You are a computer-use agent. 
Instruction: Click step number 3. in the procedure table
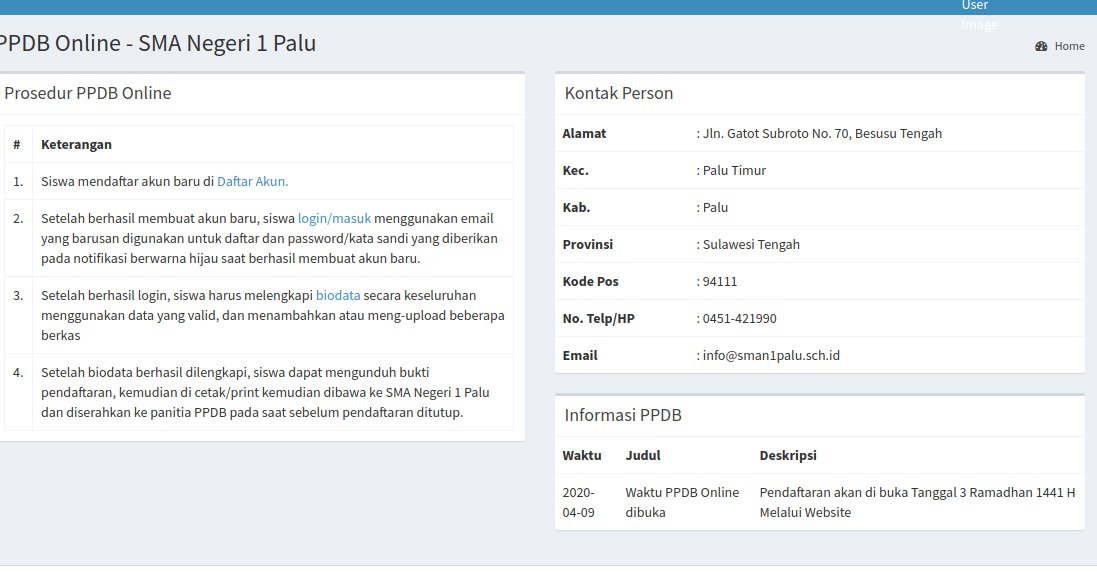click(18, 296)
